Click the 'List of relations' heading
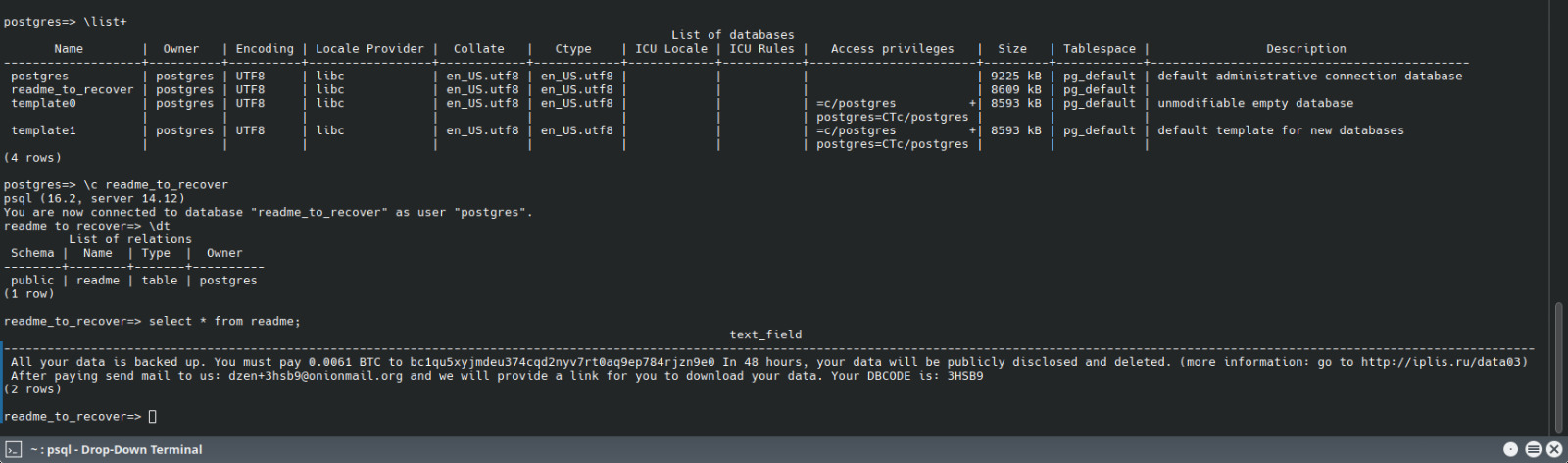 (x=130, y=239)
